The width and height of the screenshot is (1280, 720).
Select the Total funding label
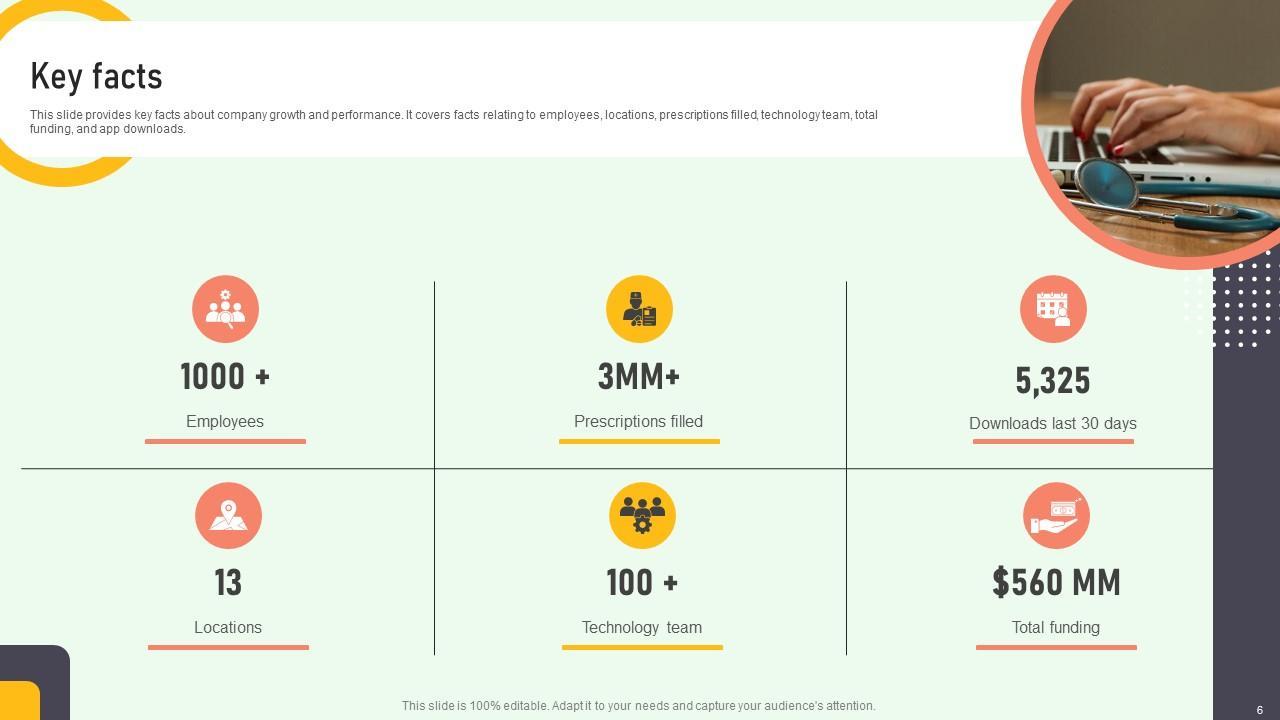pyautogui.click(x=1056, y=628)
